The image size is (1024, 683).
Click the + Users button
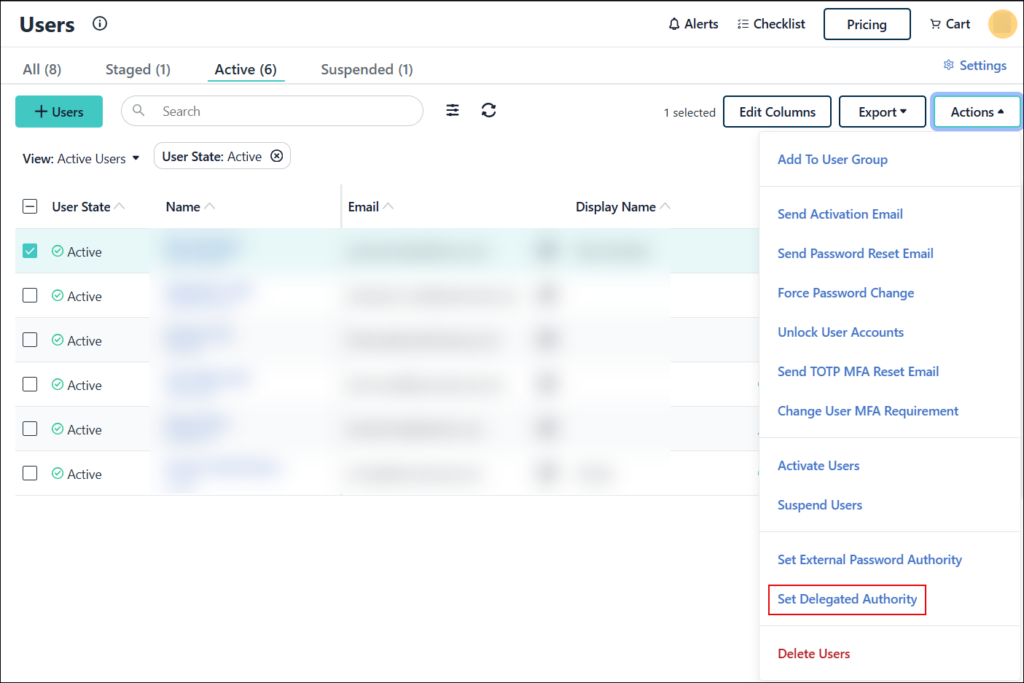coord(59,112)
